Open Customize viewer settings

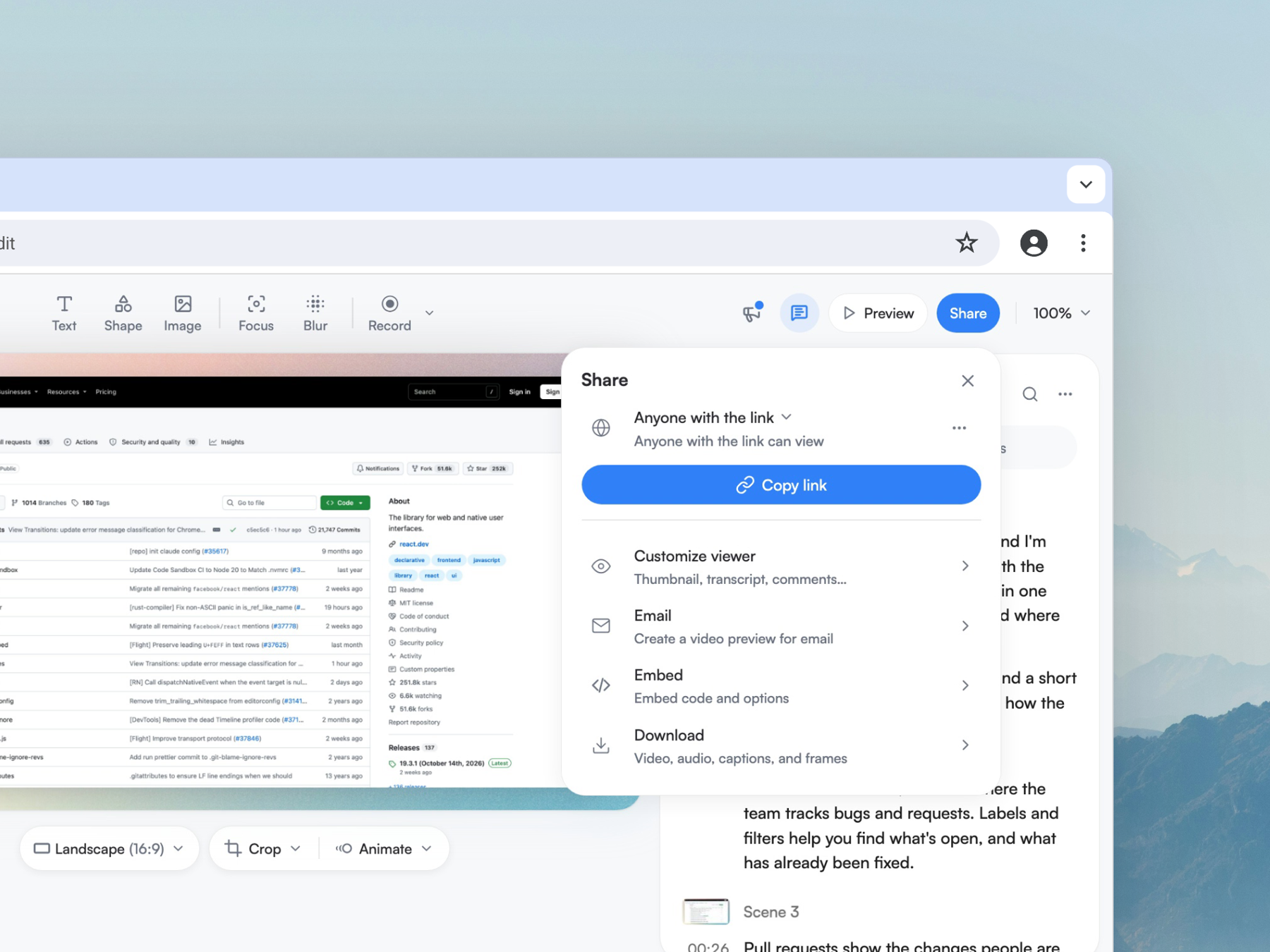pyautogui.click(x=781, y=567)
